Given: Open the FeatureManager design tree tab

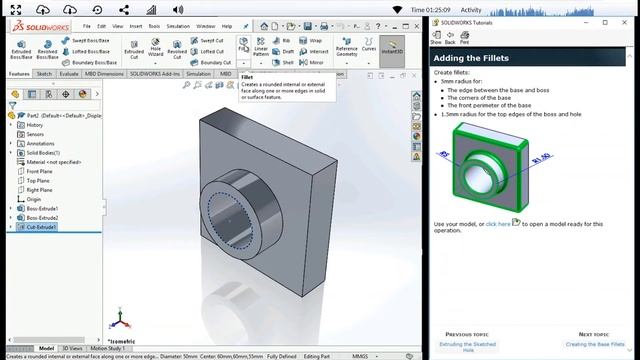Looking at the screenshot, I should point(15,94).
